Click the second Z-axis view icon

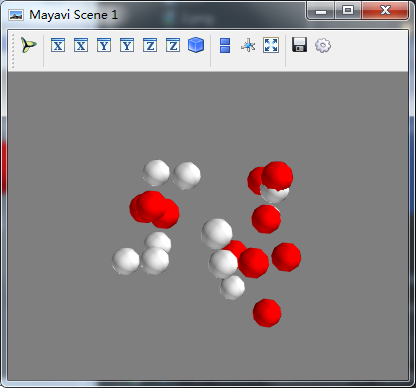[x=173, y=45]
